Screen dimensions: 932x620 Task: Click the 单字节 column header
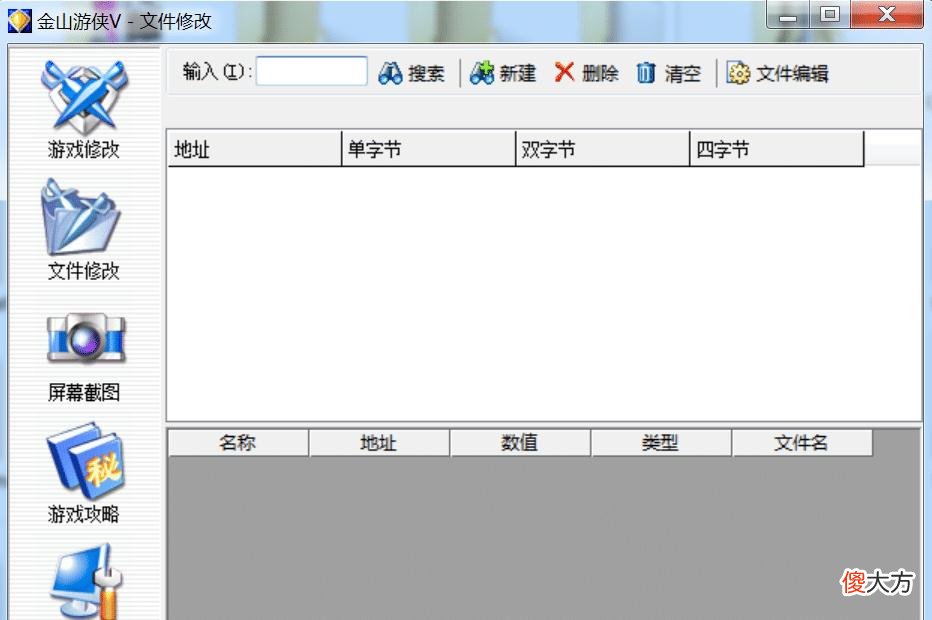click(x=429, y=149)
